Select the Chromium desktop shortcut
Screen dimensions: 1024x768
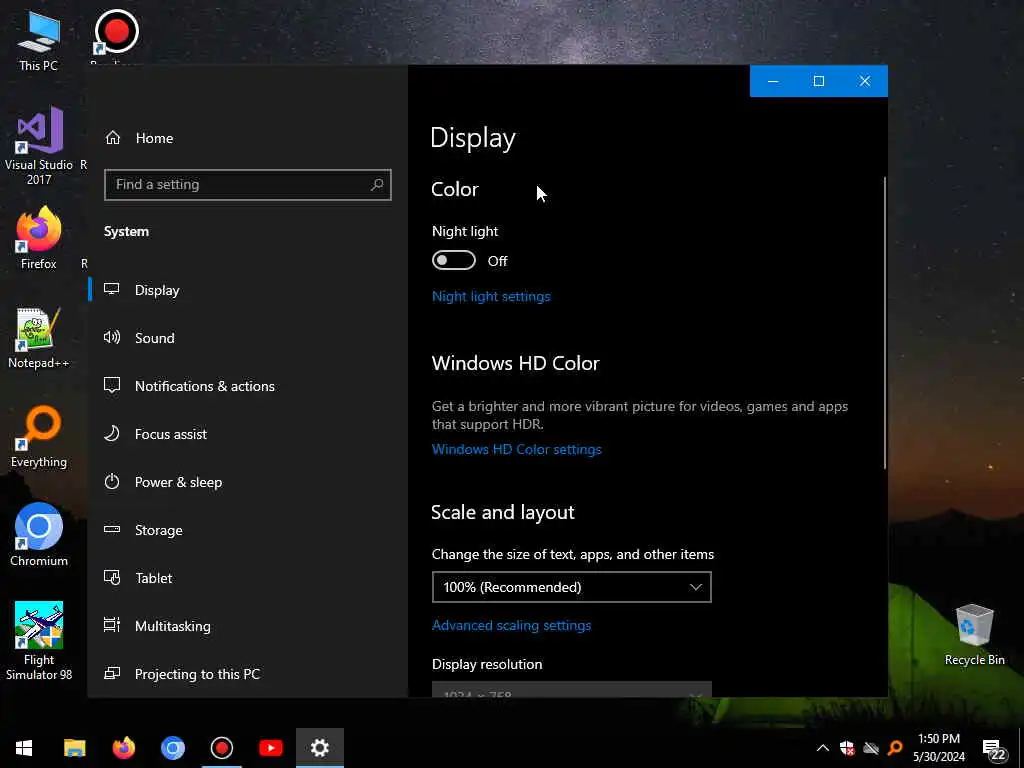pyautogui.click(x=39, y=535)
